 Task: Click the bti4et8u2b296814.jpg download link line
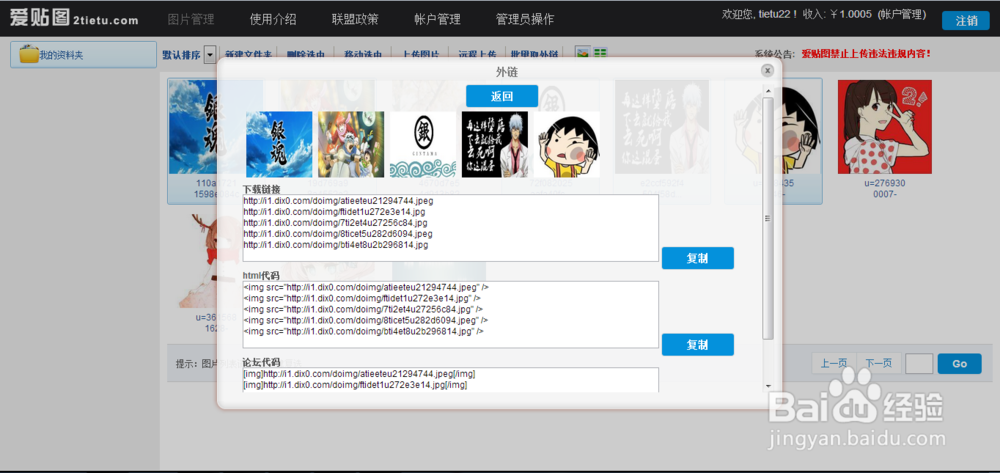pyautogui.click(x=335, y=244)
